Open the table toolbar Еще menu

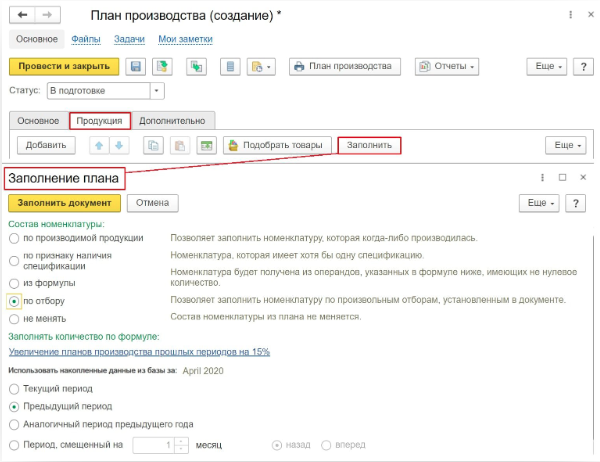tap(566, 145)
